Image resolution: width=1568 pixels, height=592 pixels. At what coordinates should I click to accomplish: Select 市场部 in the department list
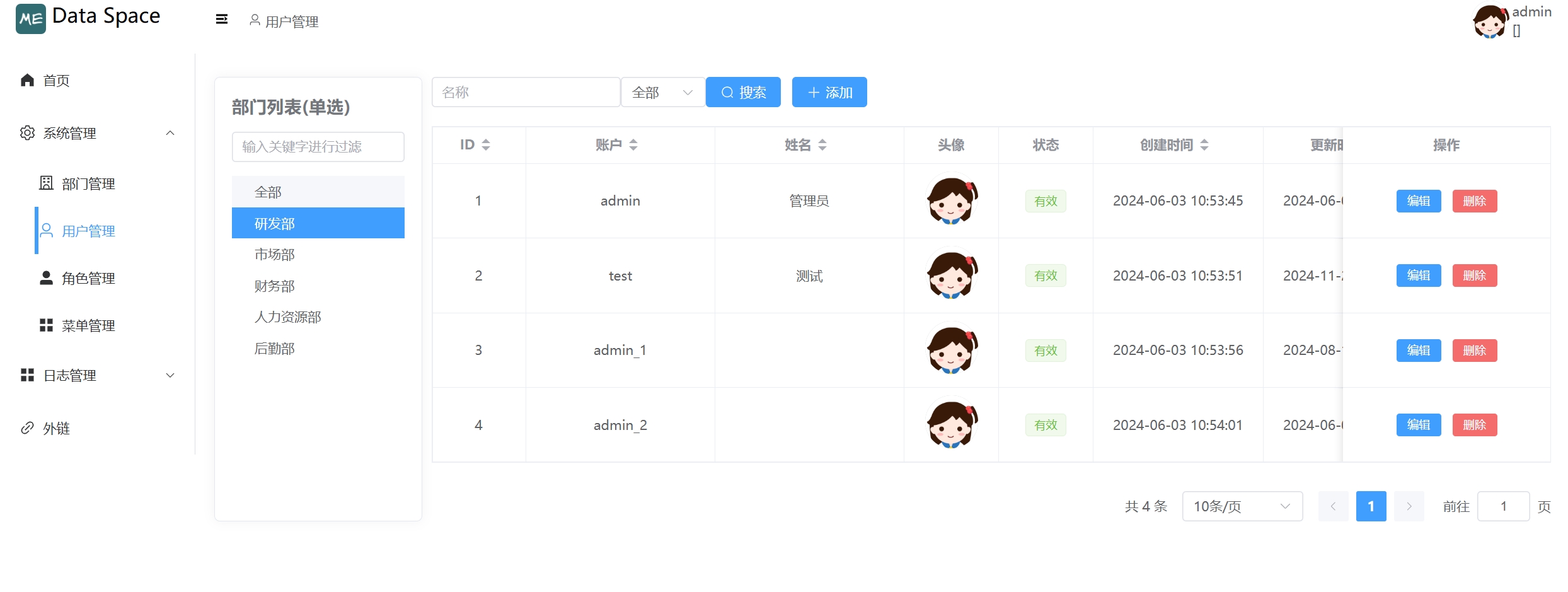[x=275, y=255]
